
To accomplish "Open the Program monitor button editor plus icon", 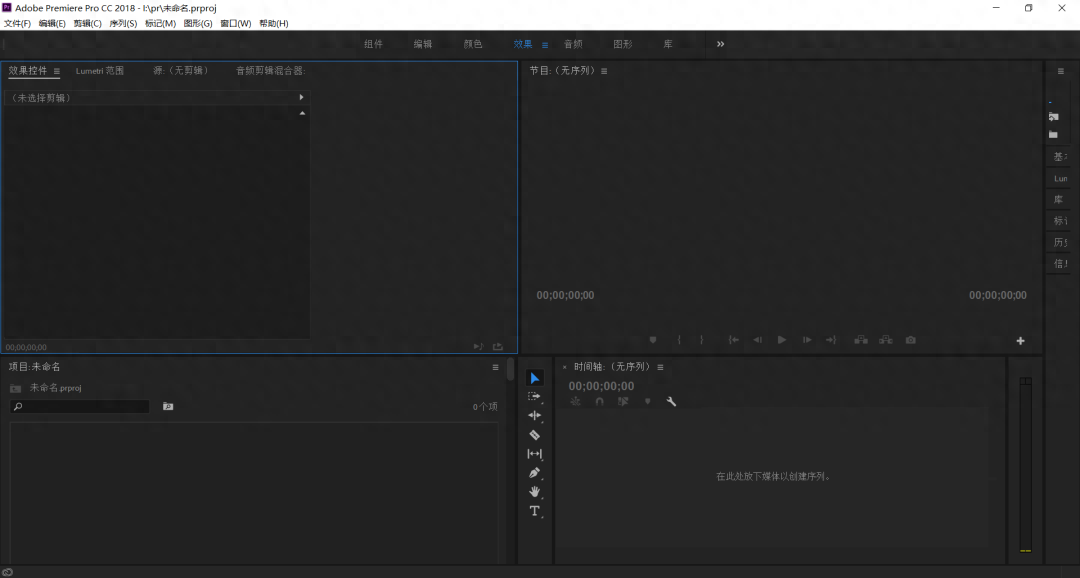I will pos(1021,341).
